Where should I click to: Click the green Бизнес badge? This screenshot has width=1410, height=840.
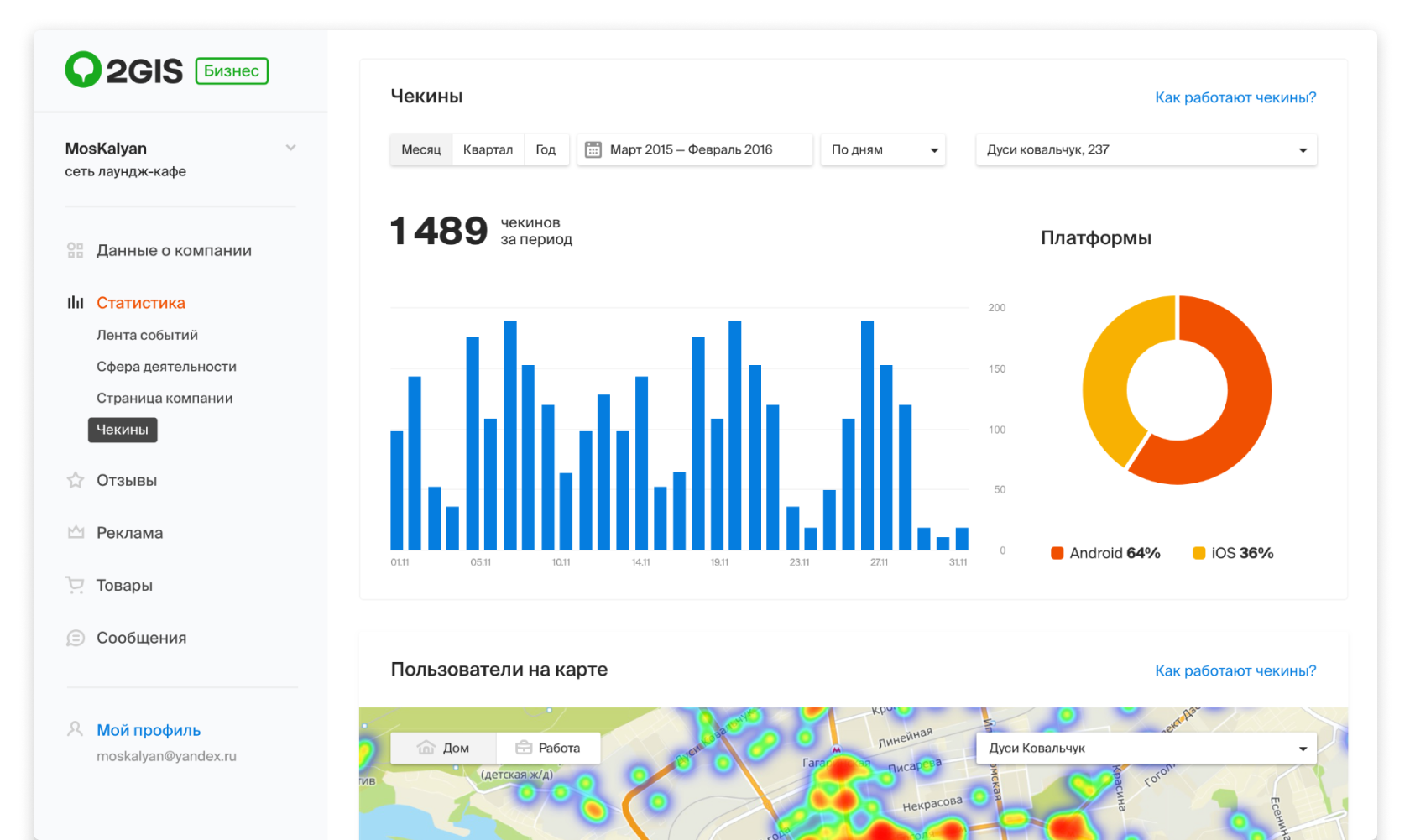pos(232,71)
